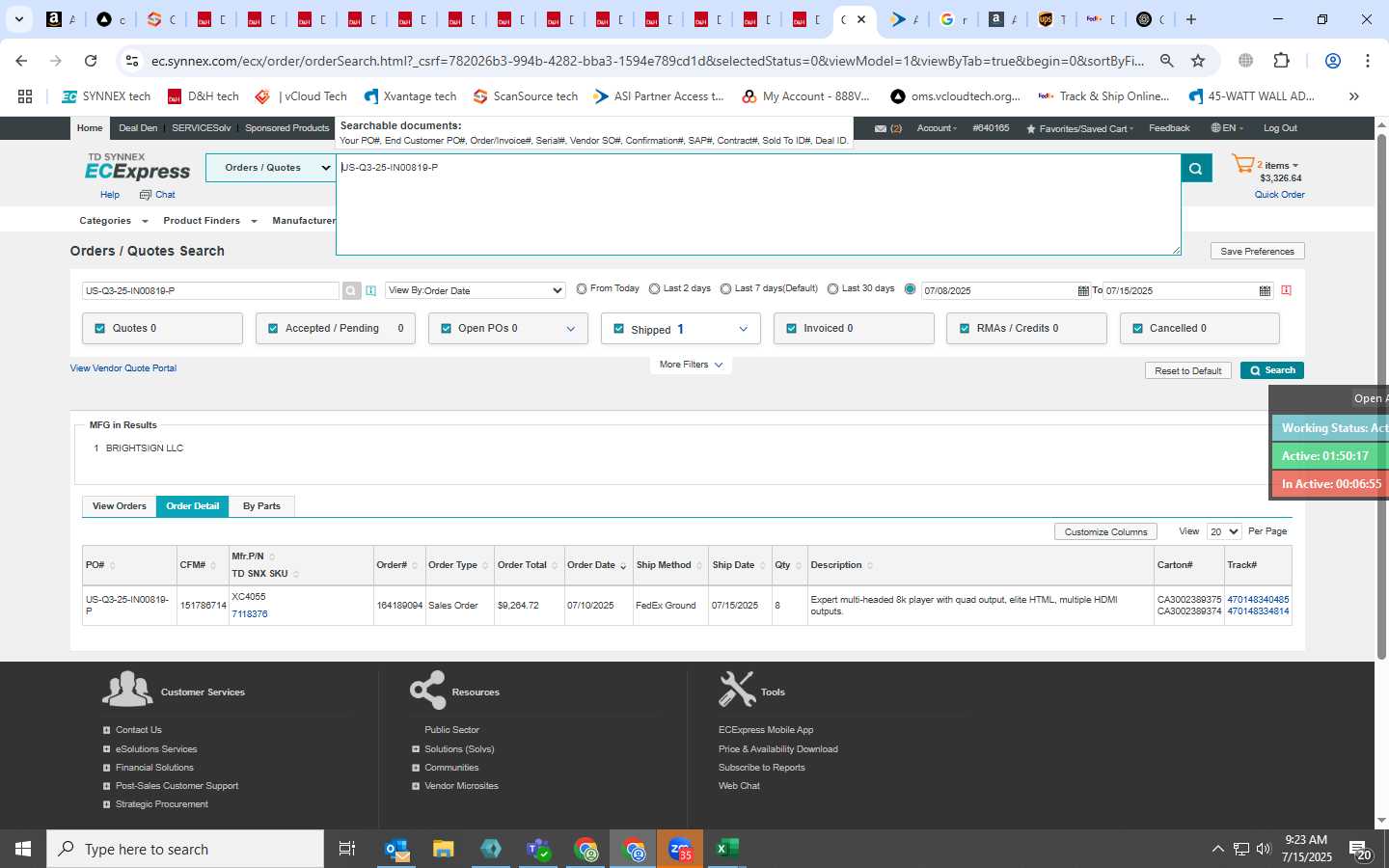Show more bookmarks with the chevron icon
Image resolution: width=1389 pixels, height=868 pixels.
click(x=1354, y=96)
